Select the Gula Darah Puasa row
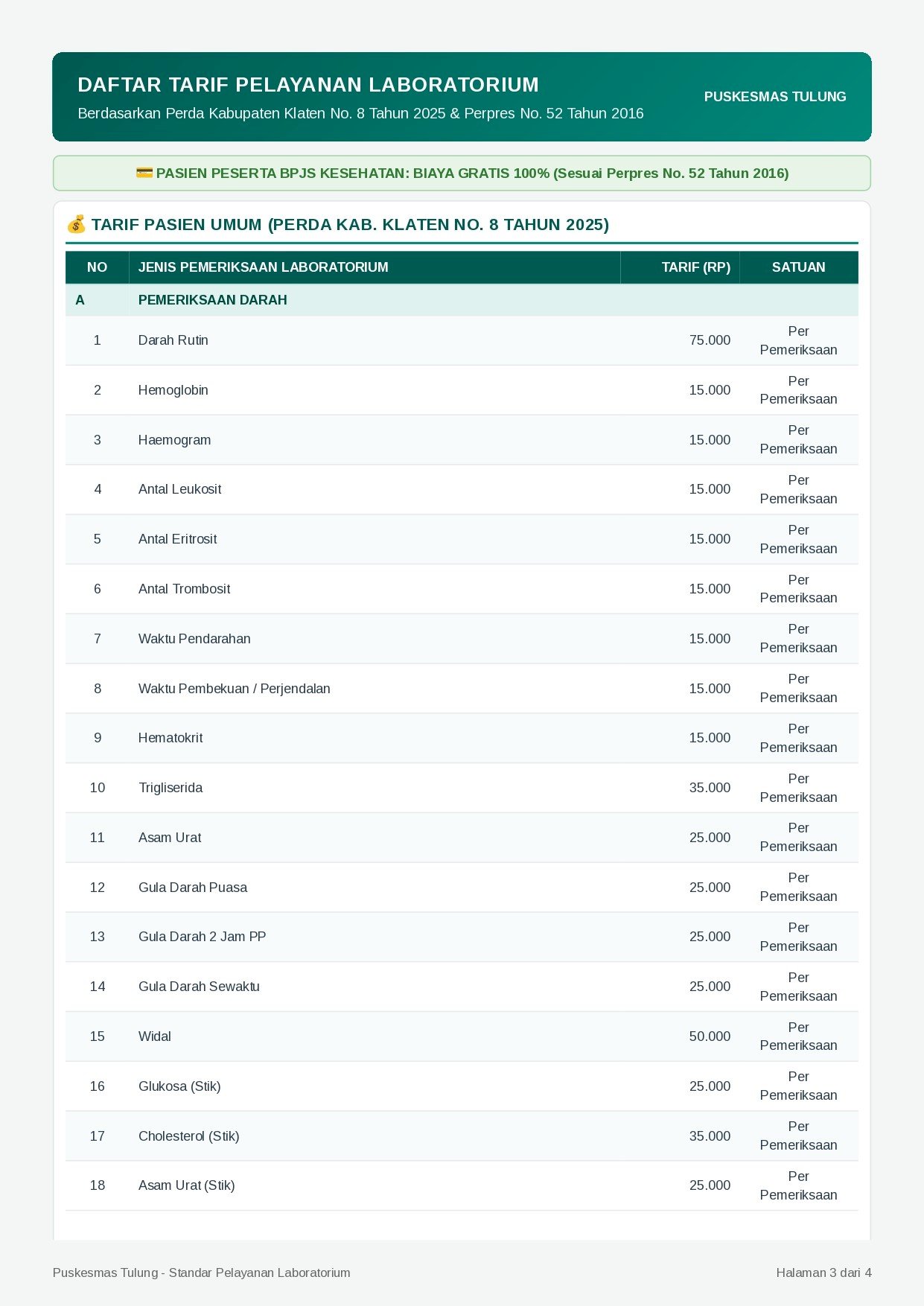This screenshot has height=1306, width=924. [462, 888]
